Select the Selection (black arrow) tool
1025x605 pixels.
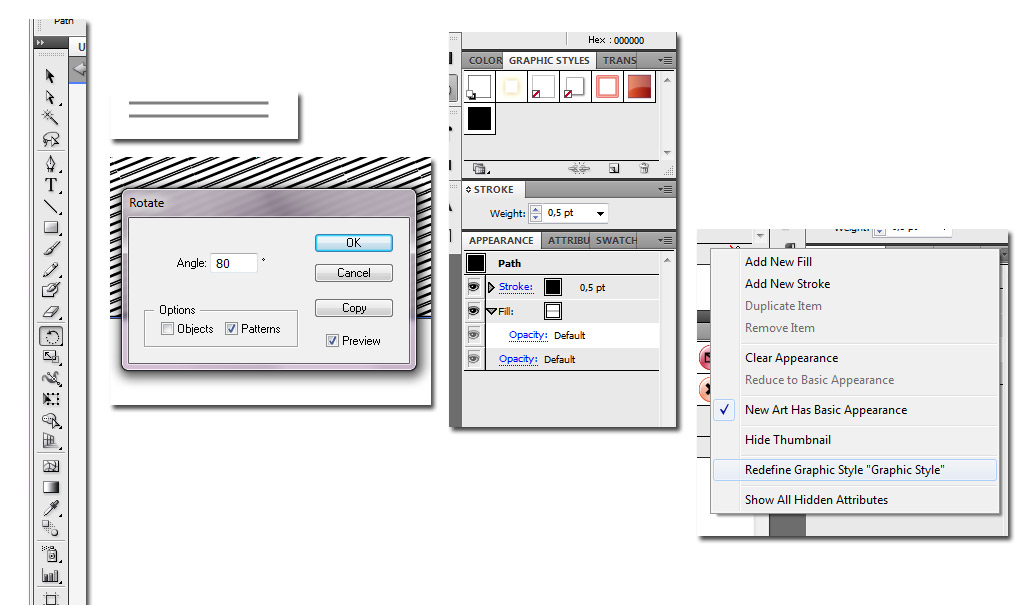click(x=50, y=76)
